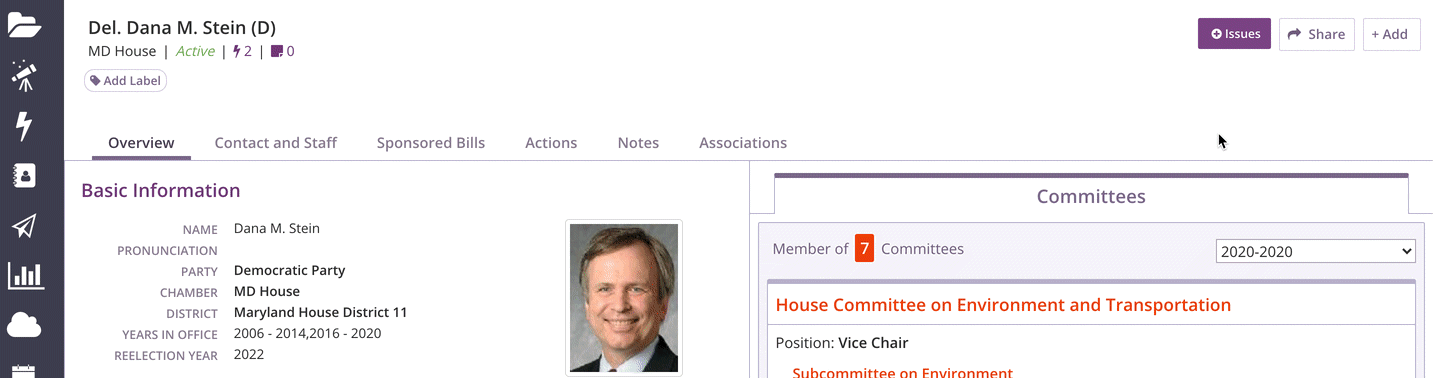Open the Sponsored Bills tab
The height and width of the screenshot is (378, 1433).
click(x=431, y=143)
